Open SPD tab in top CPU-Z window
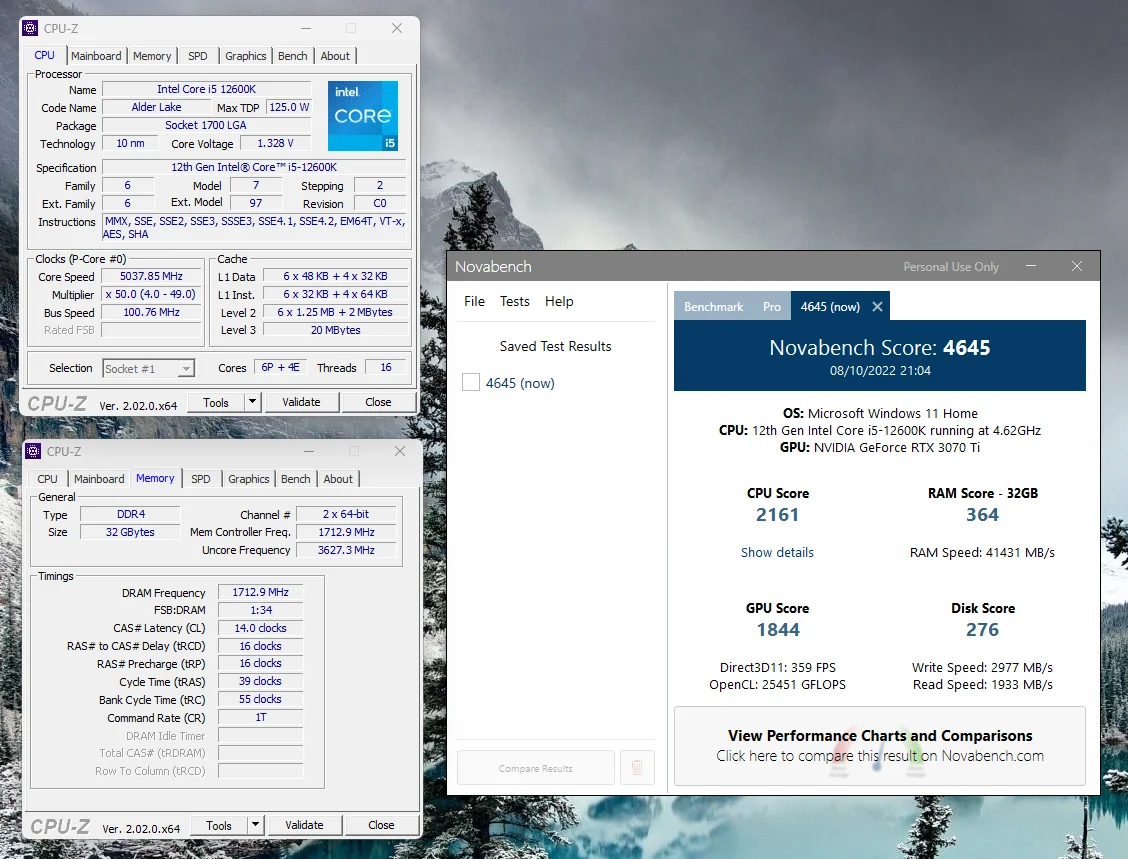The image size is (1128, 859). 198,56
